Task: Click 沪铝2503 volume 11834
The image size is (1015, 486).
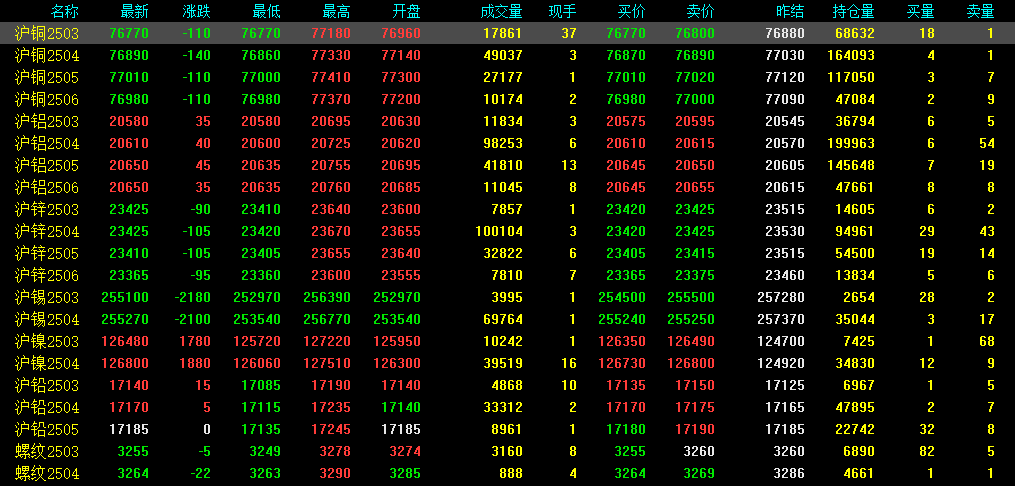Action: tap(503, 122)
